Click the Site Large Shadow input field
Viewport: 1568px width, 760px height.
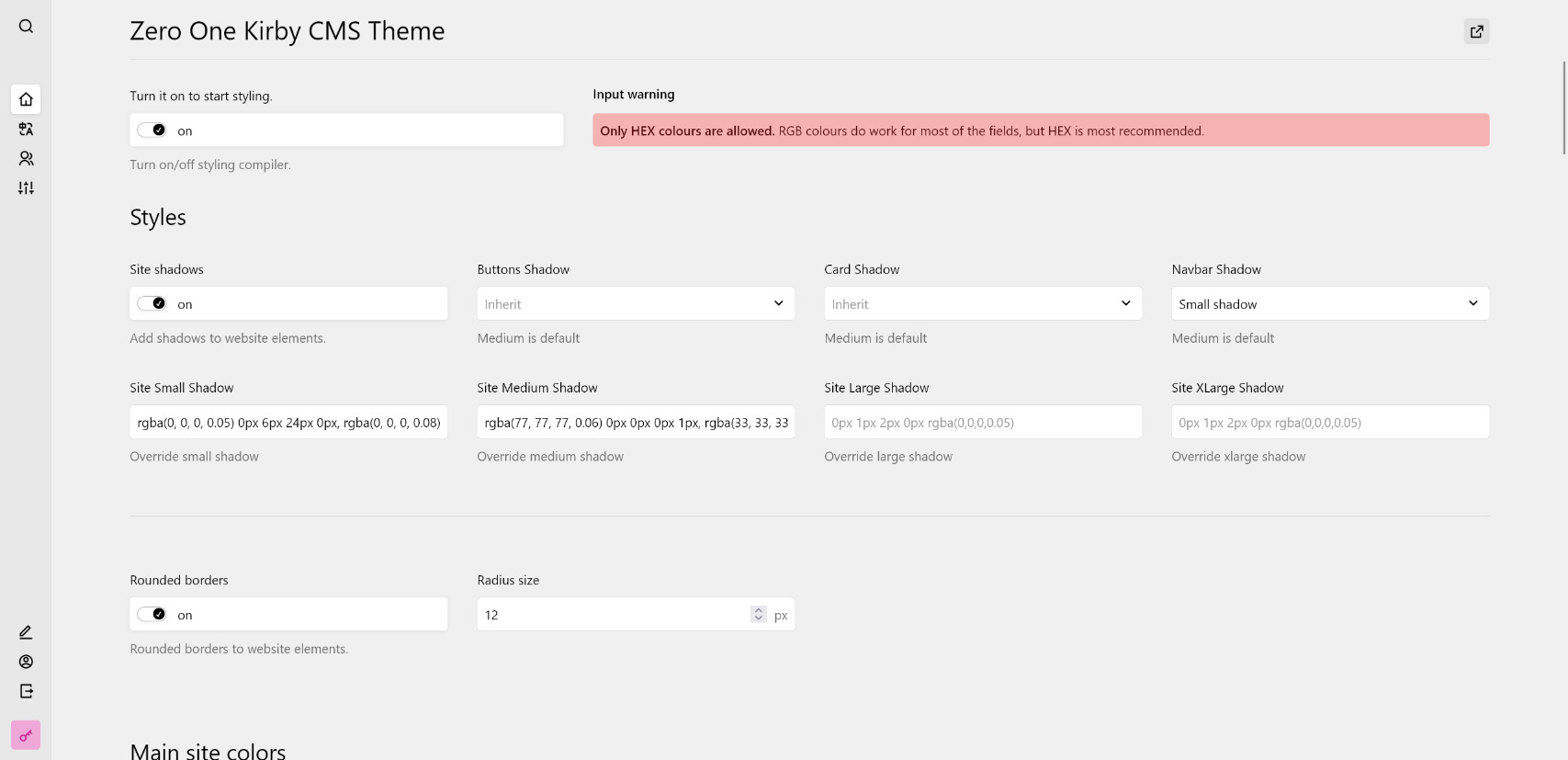[x=982, y=423]
